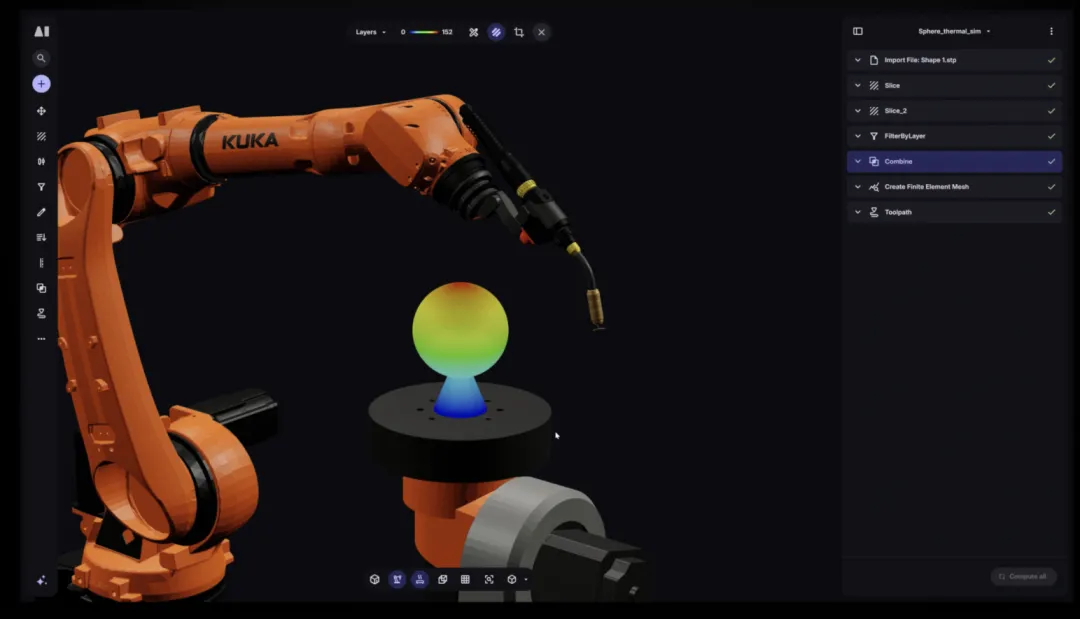
Task: Select the Create Finite Element Mesh row
Action: click(955, 187)
